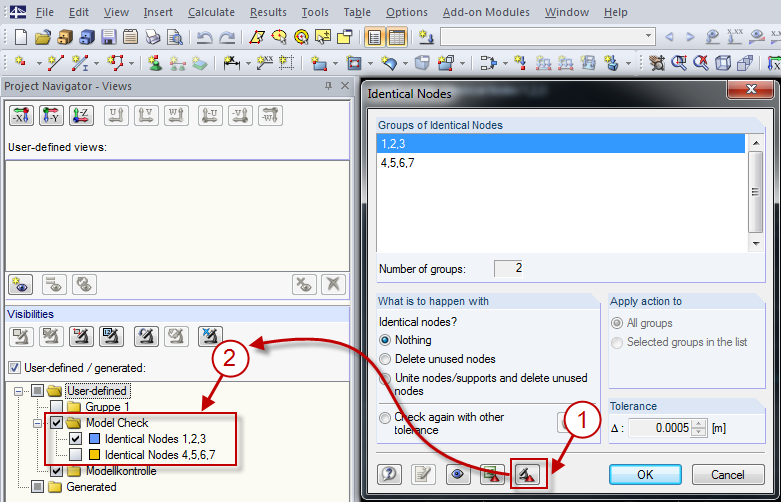The width and height of the screenshot is (781, 502).
Task: Click the wireframe cube view icon
Action: click(723, 63)
